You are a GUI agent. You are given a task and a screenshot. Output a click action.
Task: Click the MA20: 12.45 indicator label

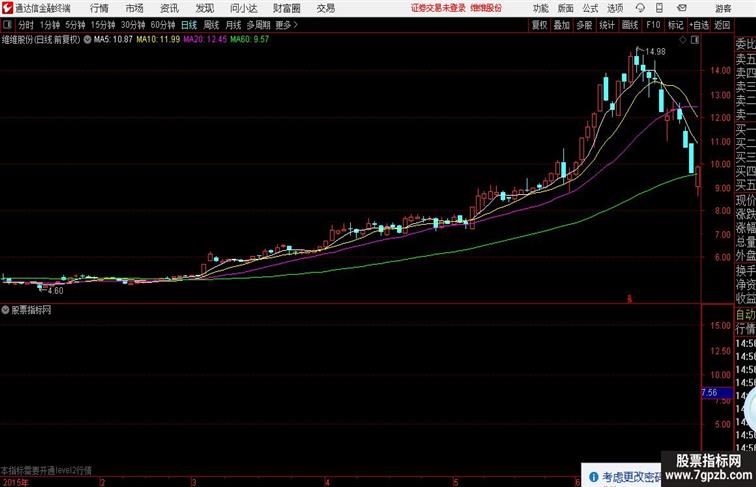tap(205, 40)
